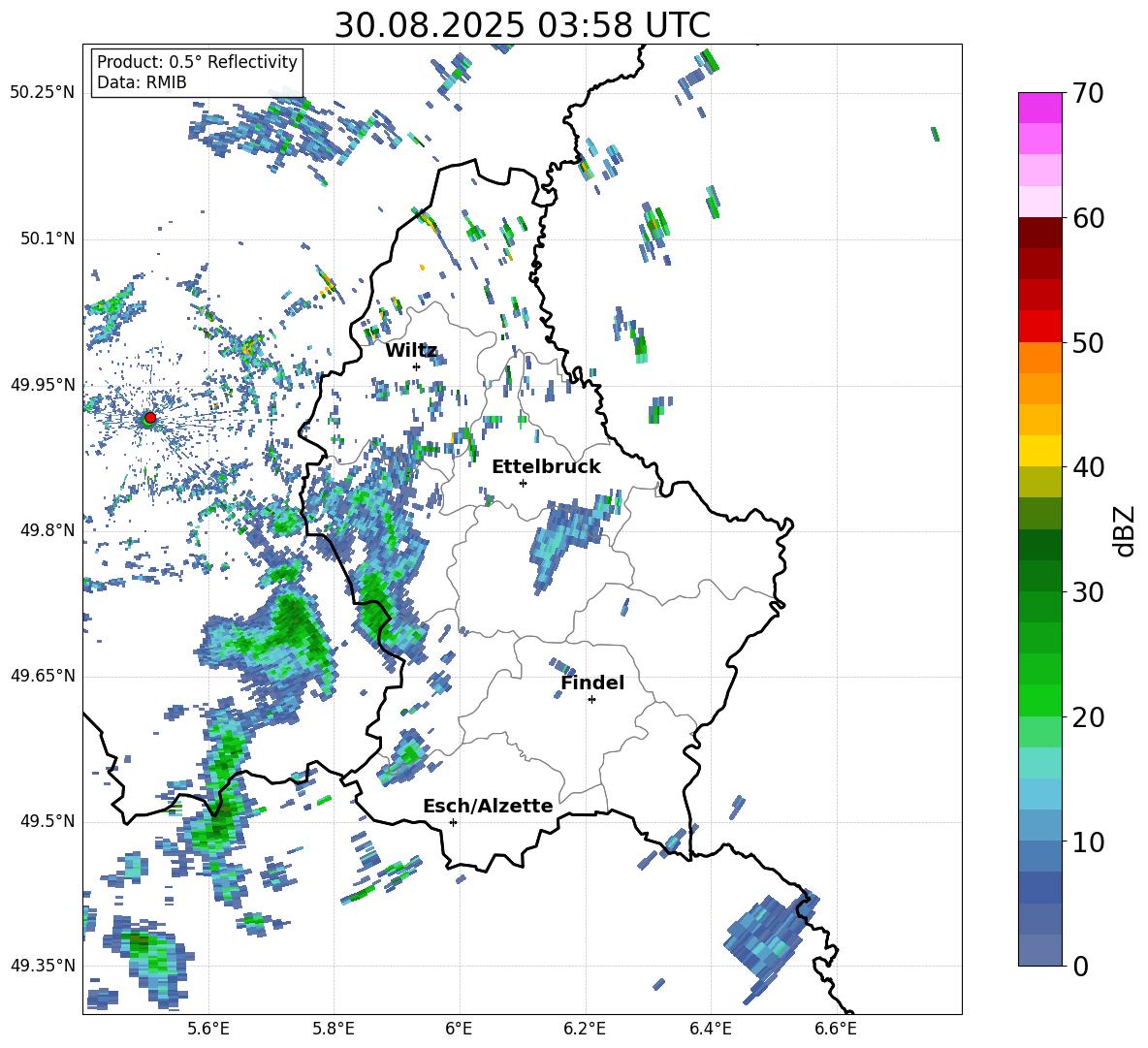Image resolution: width=1148 pixels, height=1048 pixels.
Task: Click the 6°E longitude label
Action: tap(459, 1029)
